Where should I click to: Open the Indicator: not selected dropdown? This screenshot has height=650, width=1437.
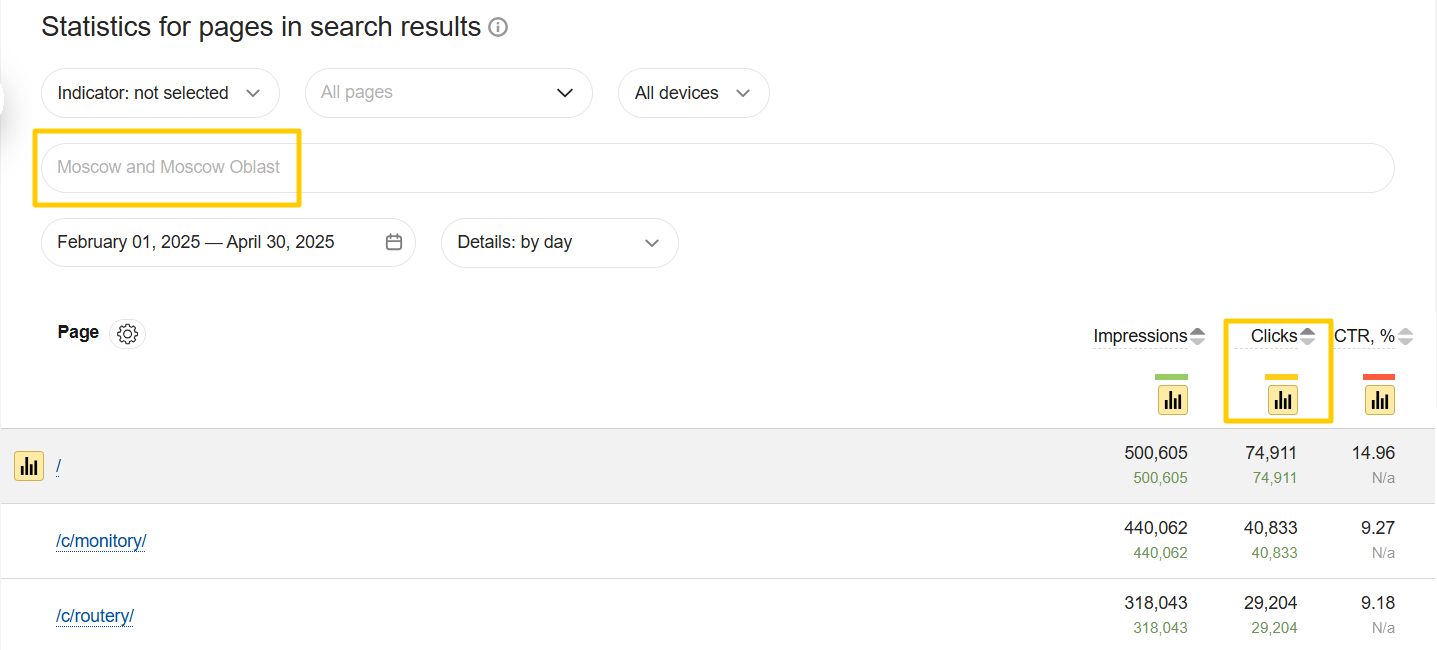[x=160, y=93]
